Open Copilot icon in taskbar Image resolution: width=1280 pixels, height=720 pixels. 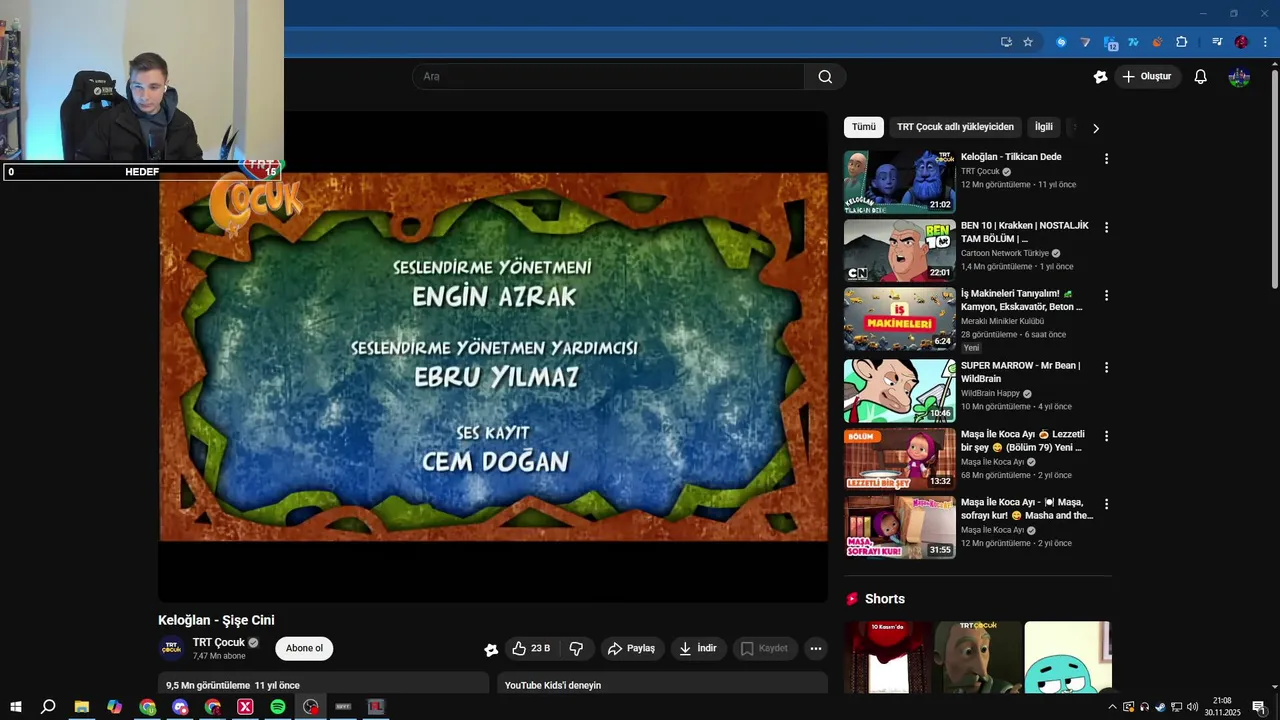click(114, 707)
